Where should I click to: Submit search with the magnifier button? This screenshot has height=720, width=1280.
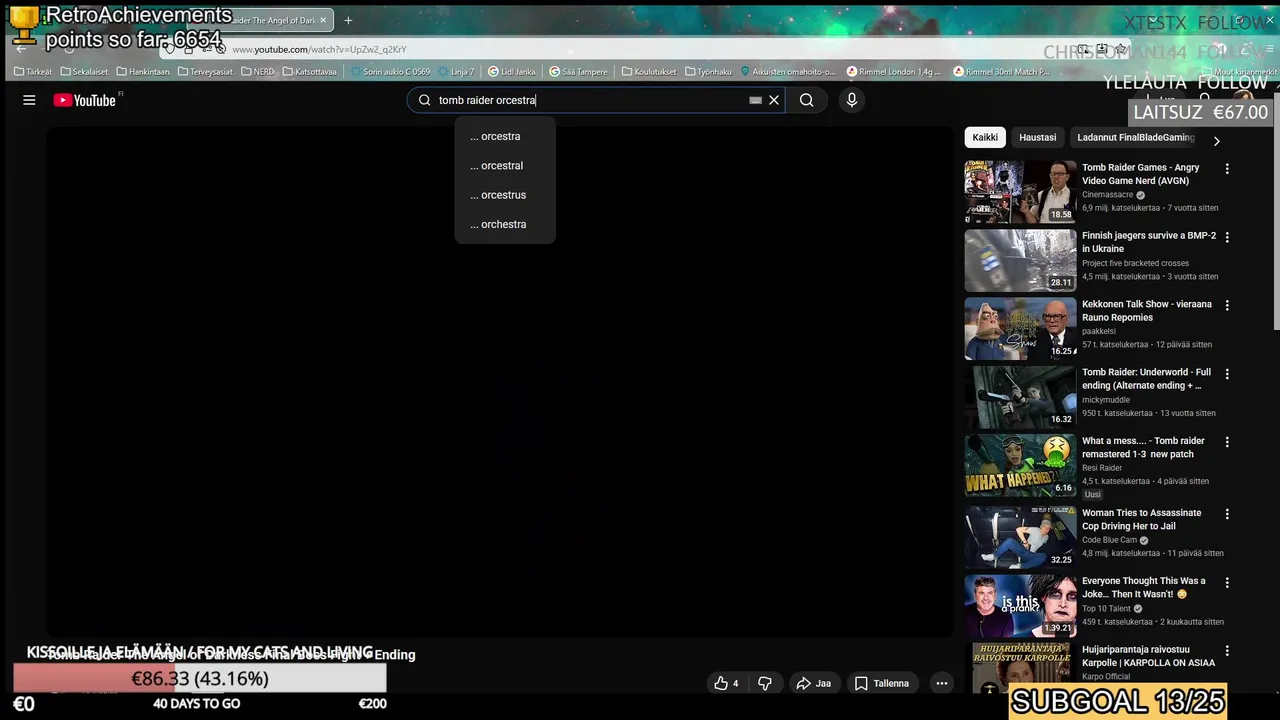coord(806,100)
